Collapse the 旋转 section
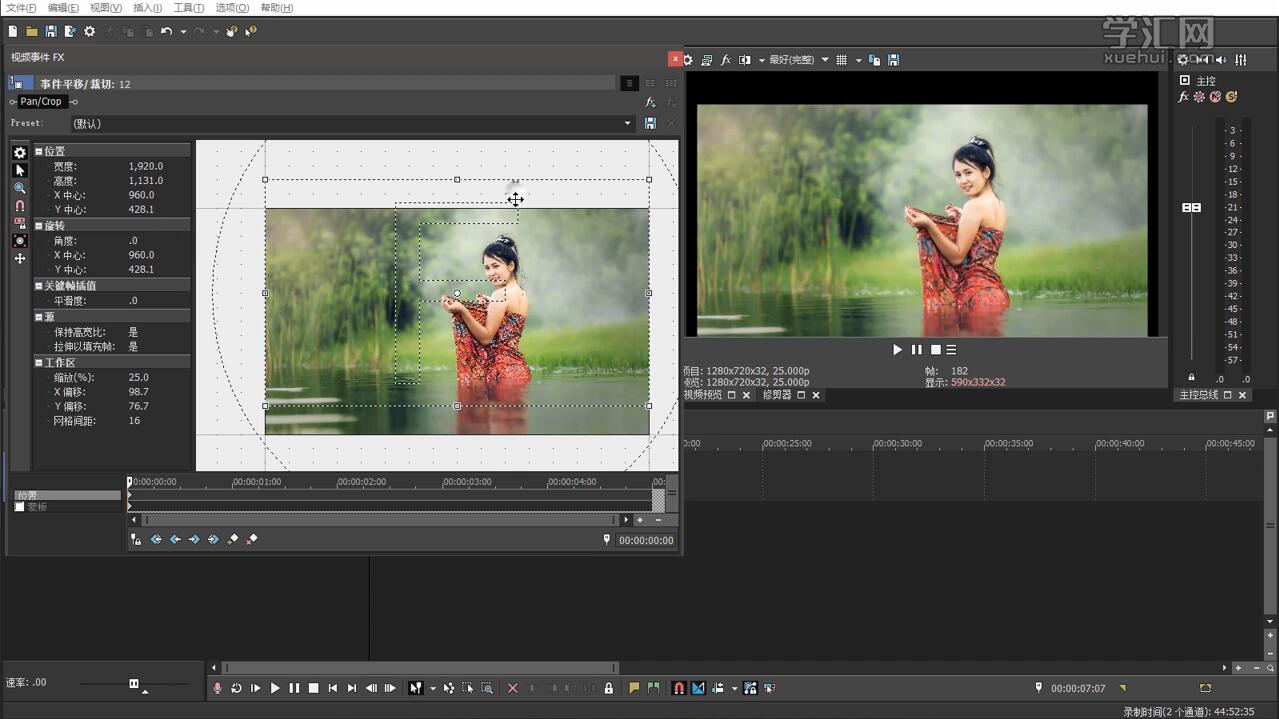Viewport: 1279px width, 719px height. tap(39, 226)
